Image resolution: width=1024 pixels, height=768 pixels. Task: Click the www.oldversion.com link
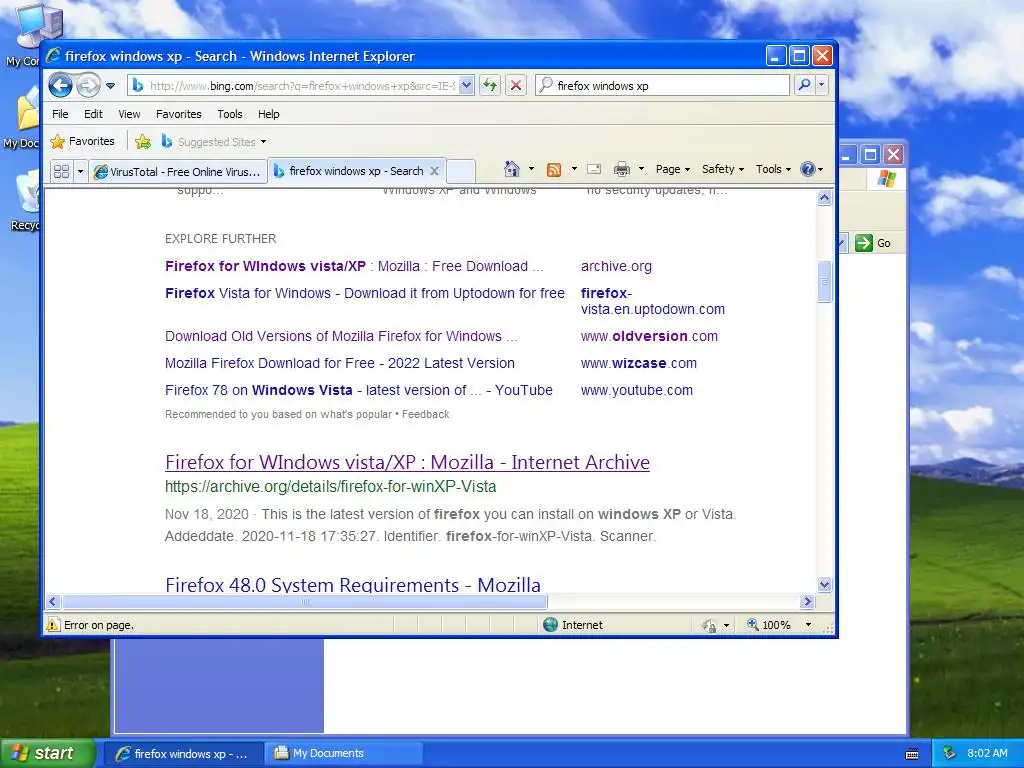(649, 336)
